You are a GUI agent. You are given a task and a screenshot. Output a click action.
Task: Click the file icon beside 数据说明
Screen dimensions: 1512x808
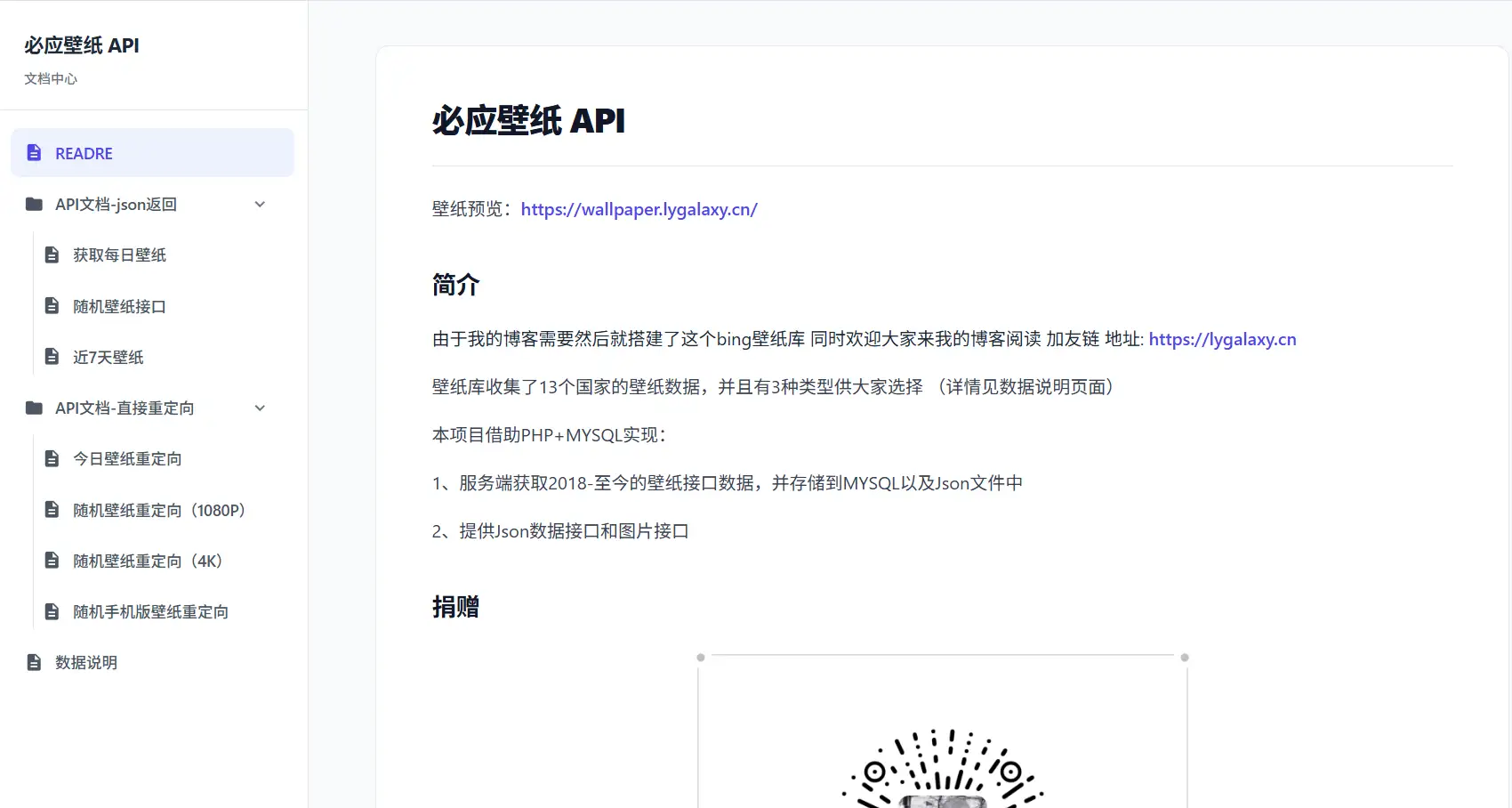[x=34, y=663]
